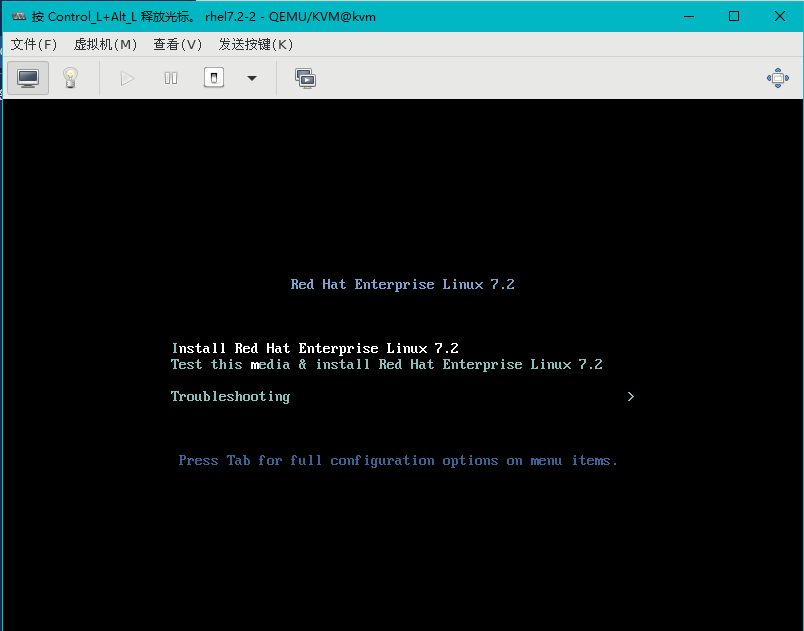Expand Troubleshooting submenu arrow

(x=631, y=397)
